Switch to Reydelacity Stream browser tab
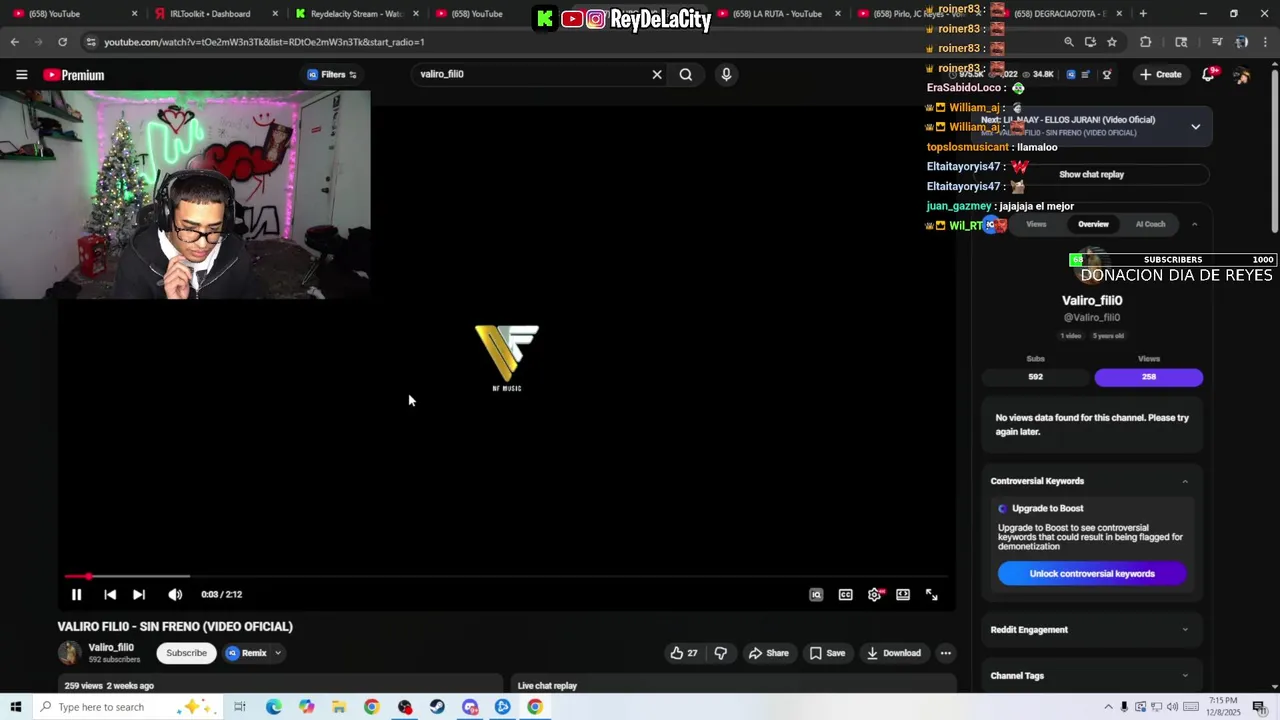The height and width of the screenshot is (720, 1280). [354, 14]
